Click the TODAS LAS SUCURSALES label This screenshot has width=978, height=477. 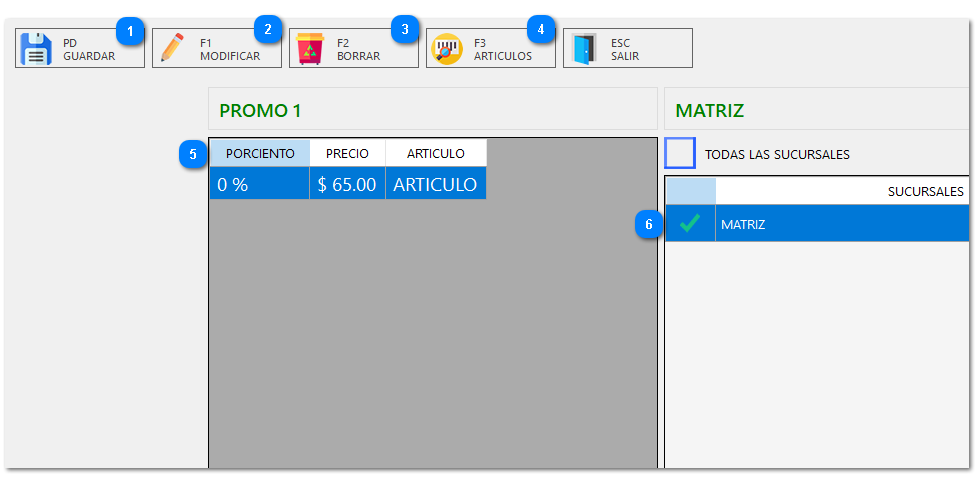tap(777, 155)
